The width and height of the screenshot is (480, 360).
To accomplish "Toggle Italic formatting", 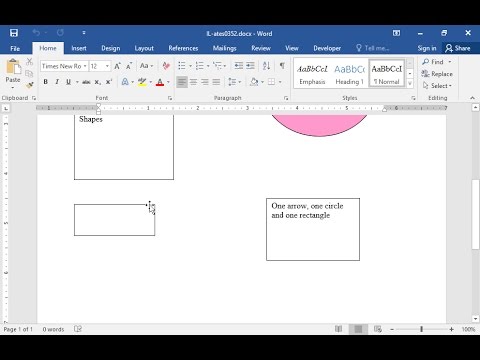I will pos(57,82).
